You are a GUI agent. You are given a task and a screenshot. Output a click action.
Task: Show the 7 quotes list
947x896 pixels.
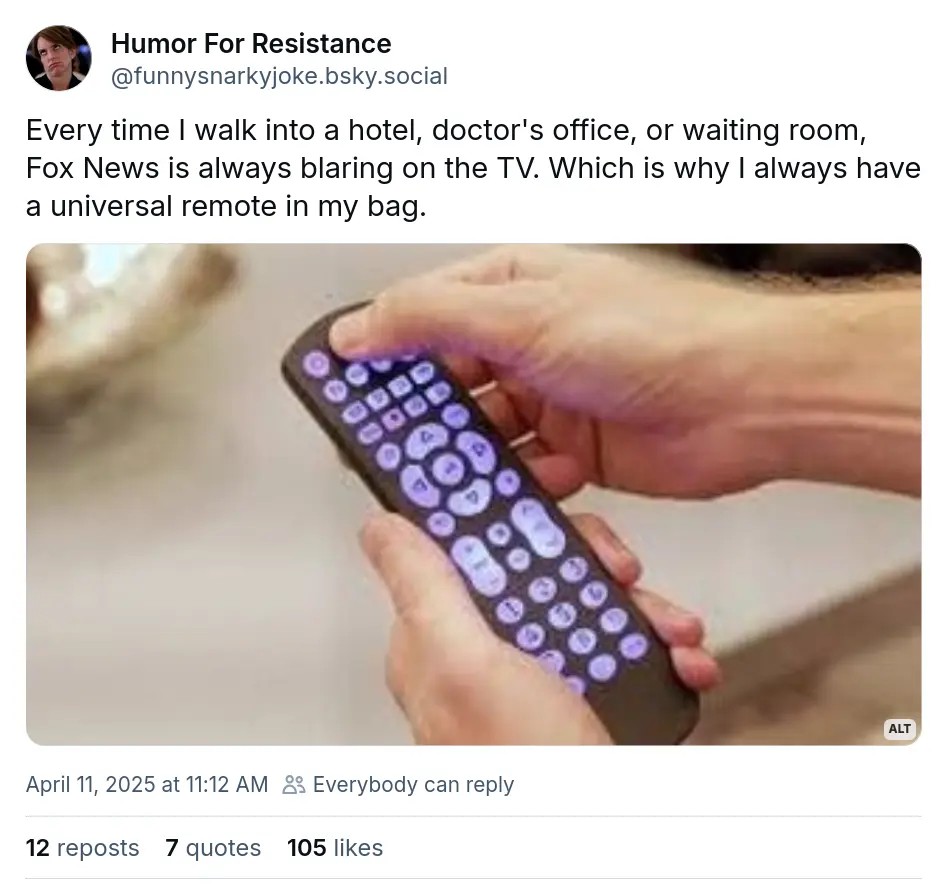(213, 848)
